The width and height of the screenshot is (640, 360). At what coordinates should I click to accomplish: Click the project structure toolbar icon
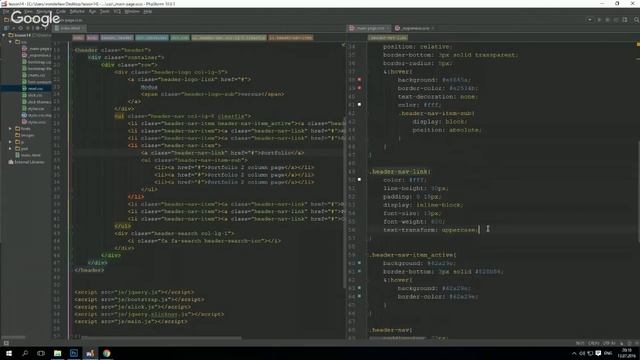click(x=625, y=20)
